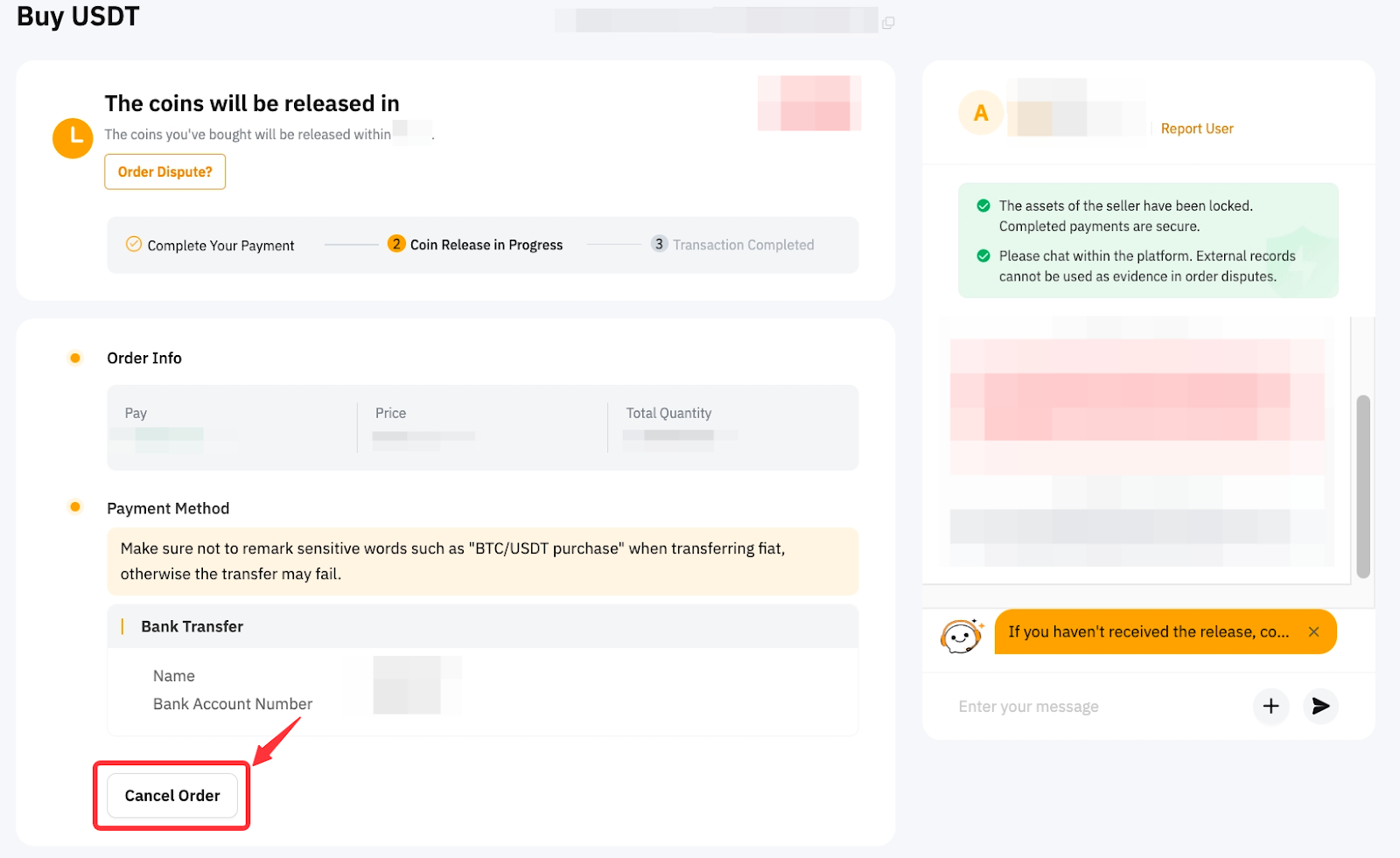1400x858 pixels.
Task: Click green check beside assets locked notice
Action: pyautogui.click(x=983, y=206)
